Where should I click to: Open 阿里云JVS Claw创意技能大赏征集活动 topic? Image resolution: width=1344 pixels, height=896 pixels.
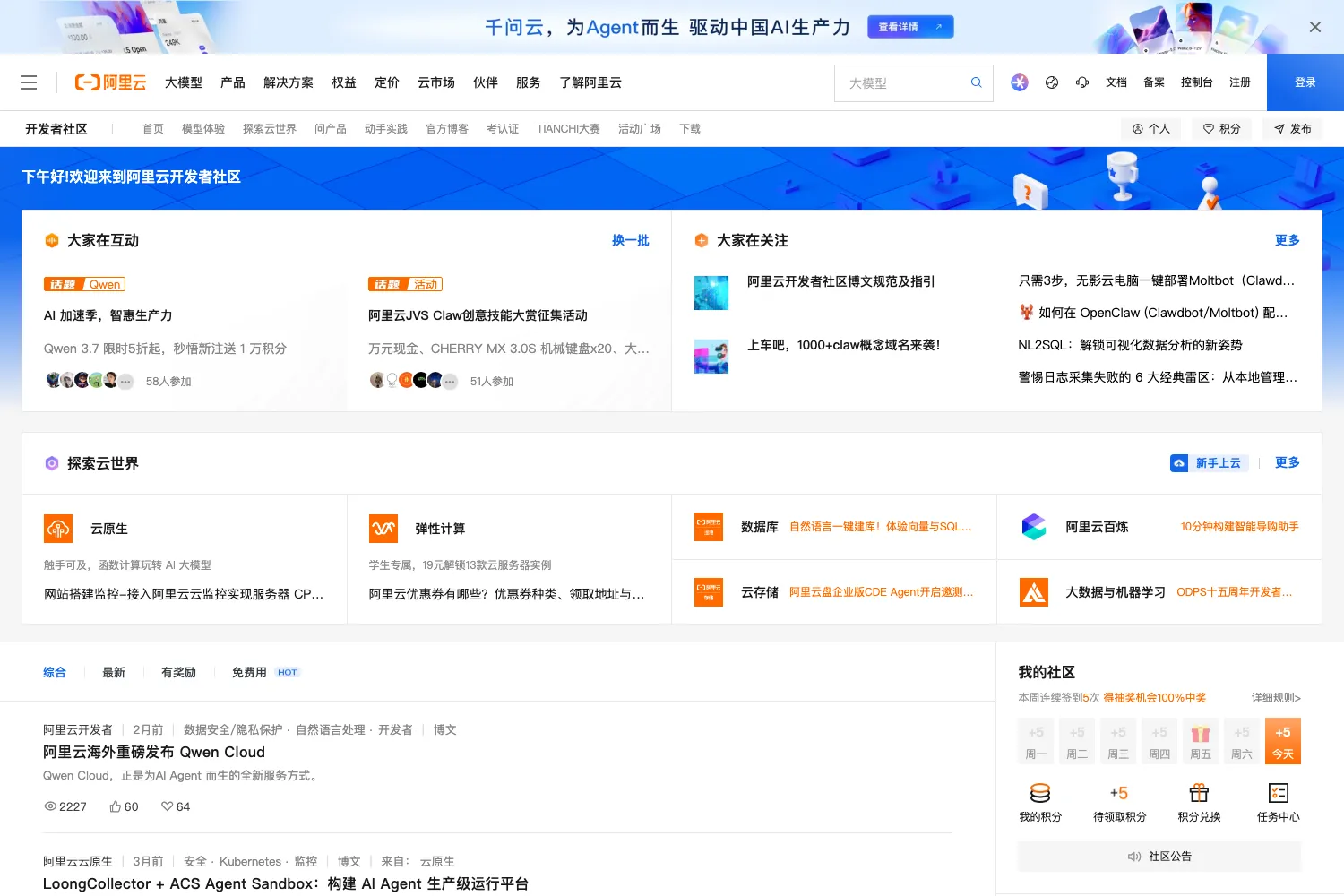(478, 315)
